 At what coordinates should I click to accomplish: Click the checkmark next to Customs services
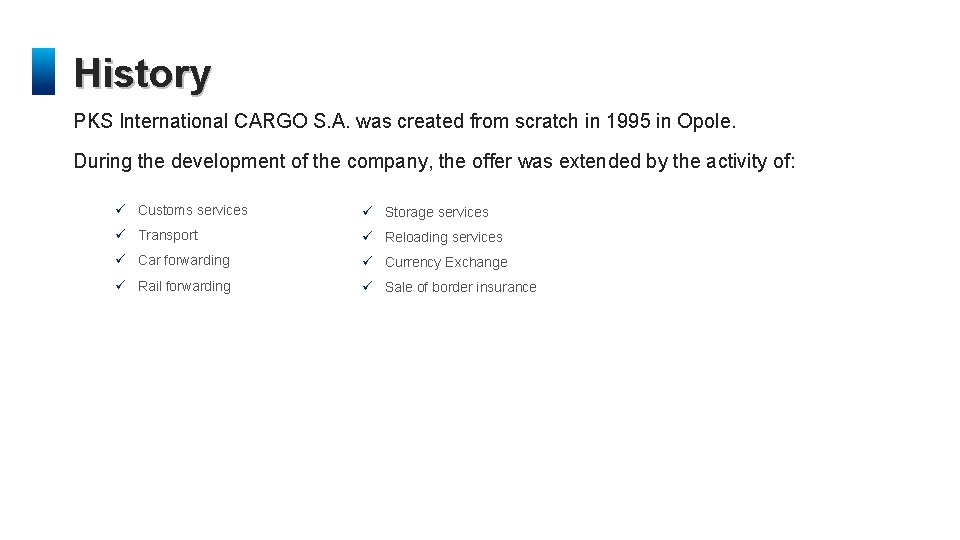tap(118, 210)
